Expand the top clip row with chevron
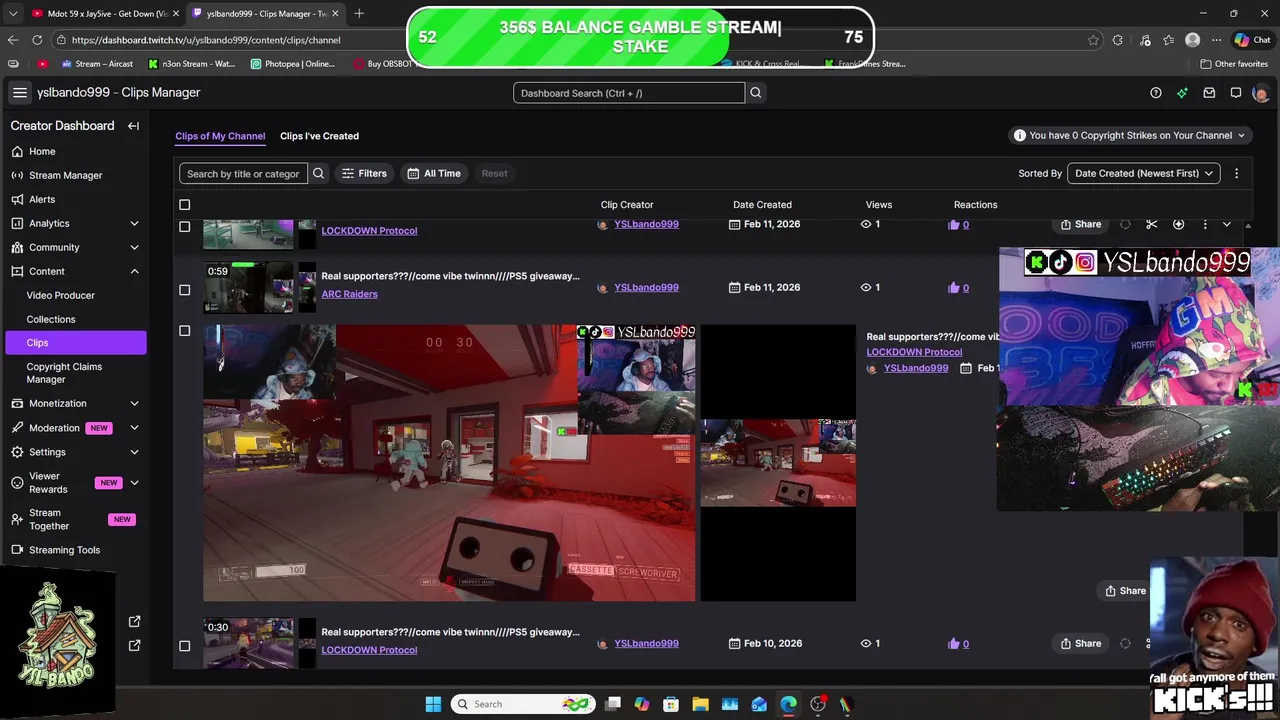 click(1227, 224)
